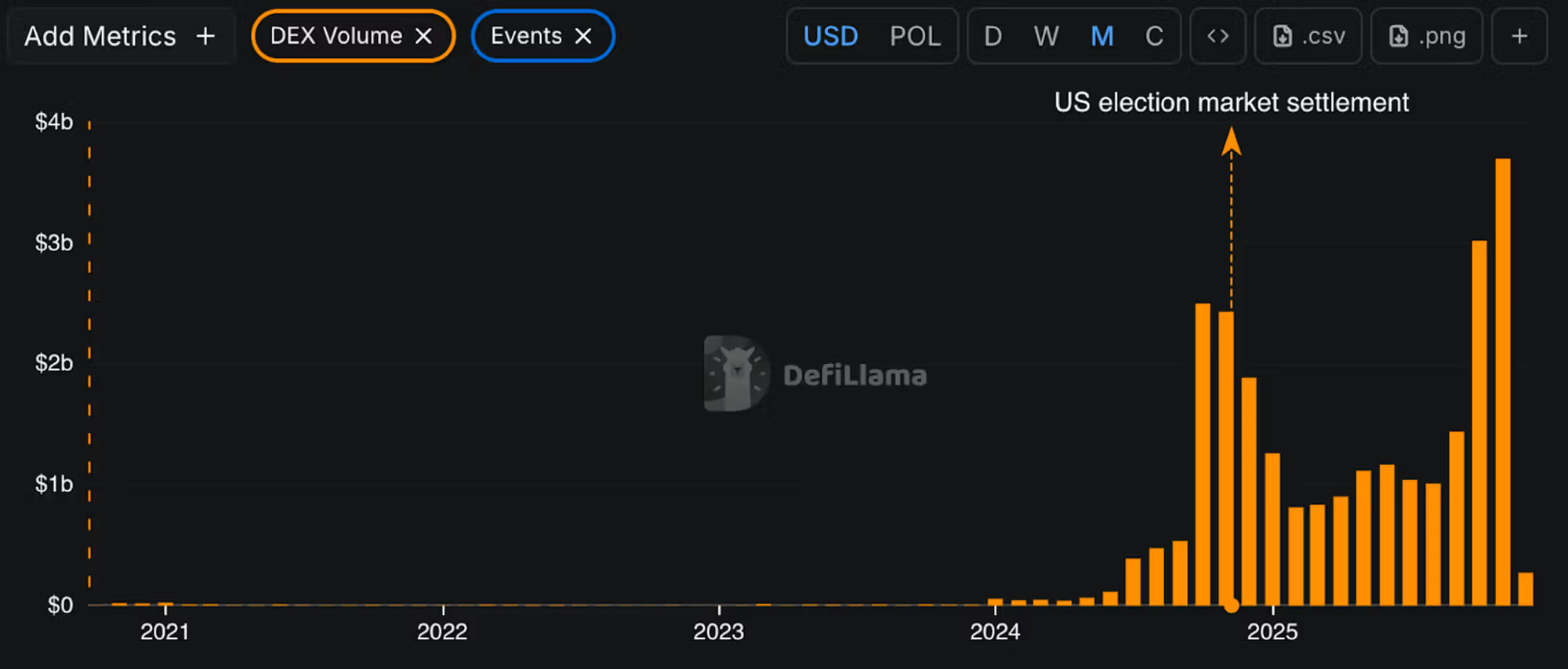This screenshot has height=669, width=1568.
Task: Remove the DEX Volume metric chip
Action: [x=423, y=36]
